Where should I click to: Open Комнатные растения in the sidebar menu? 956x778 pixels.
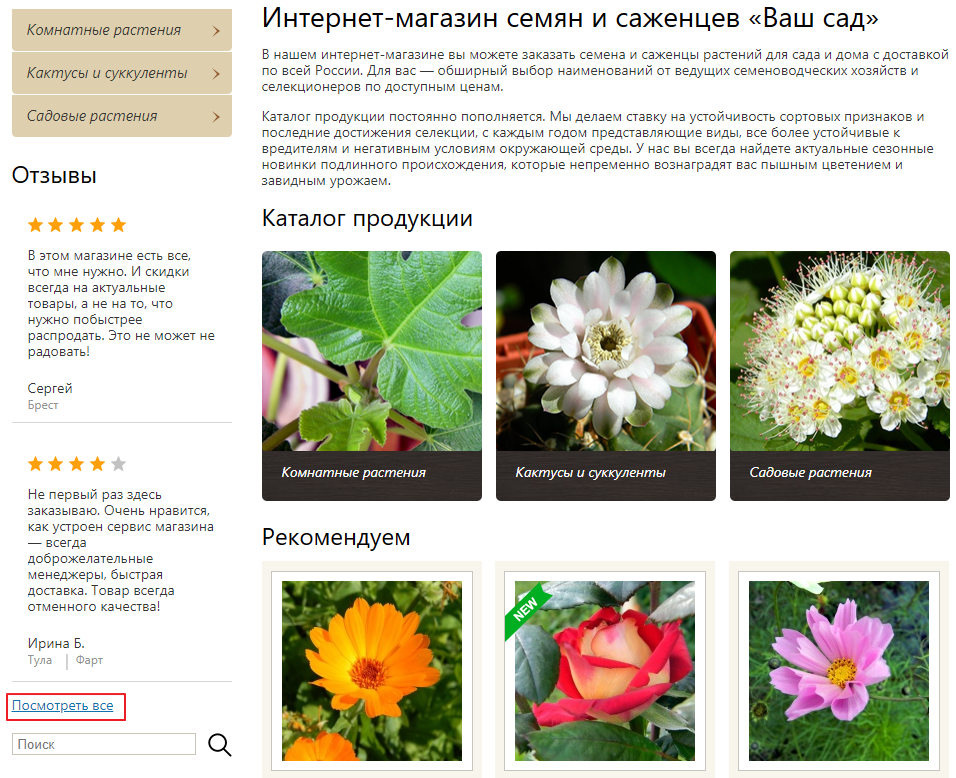104,30
